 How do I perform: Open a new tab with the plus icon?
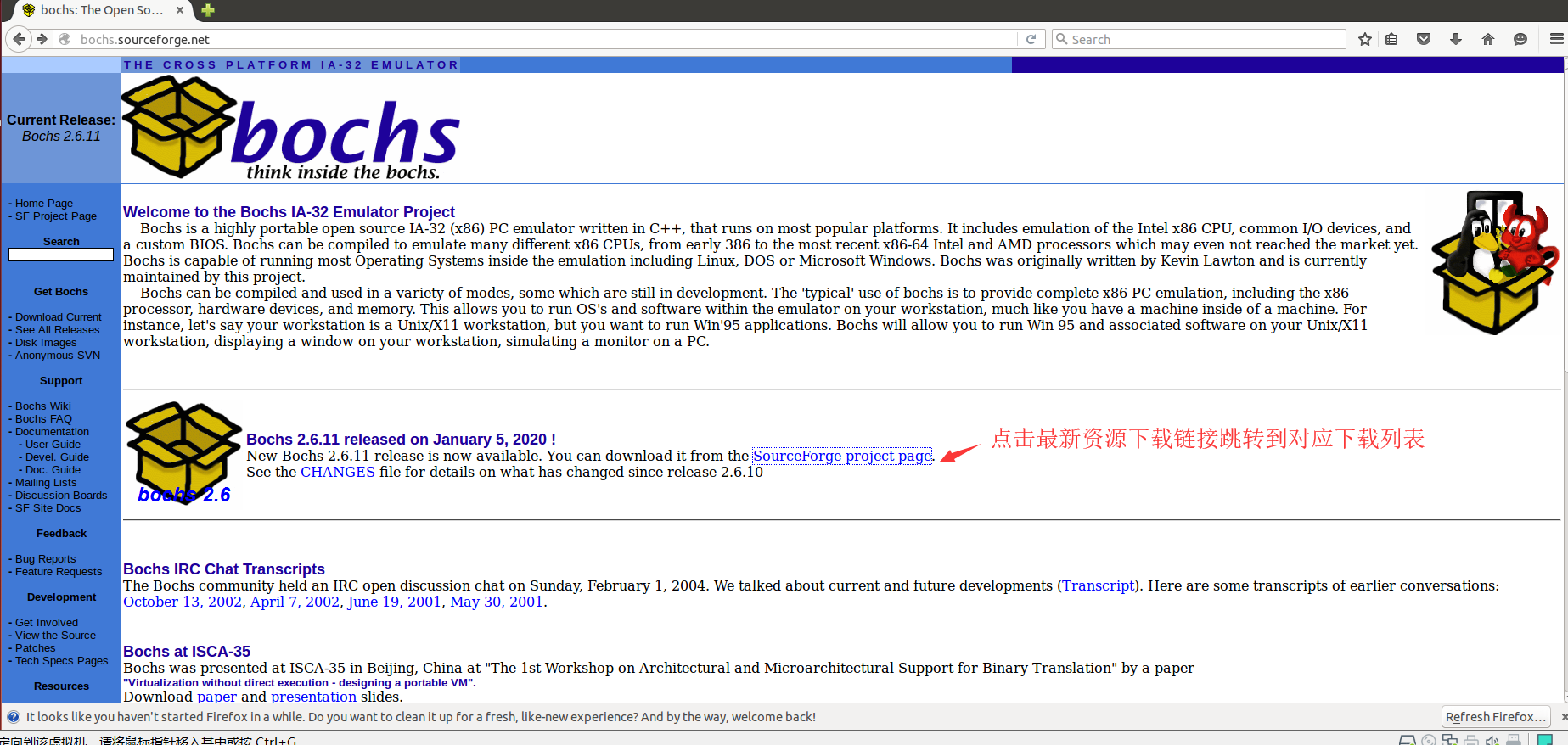(x=208, y=10)
